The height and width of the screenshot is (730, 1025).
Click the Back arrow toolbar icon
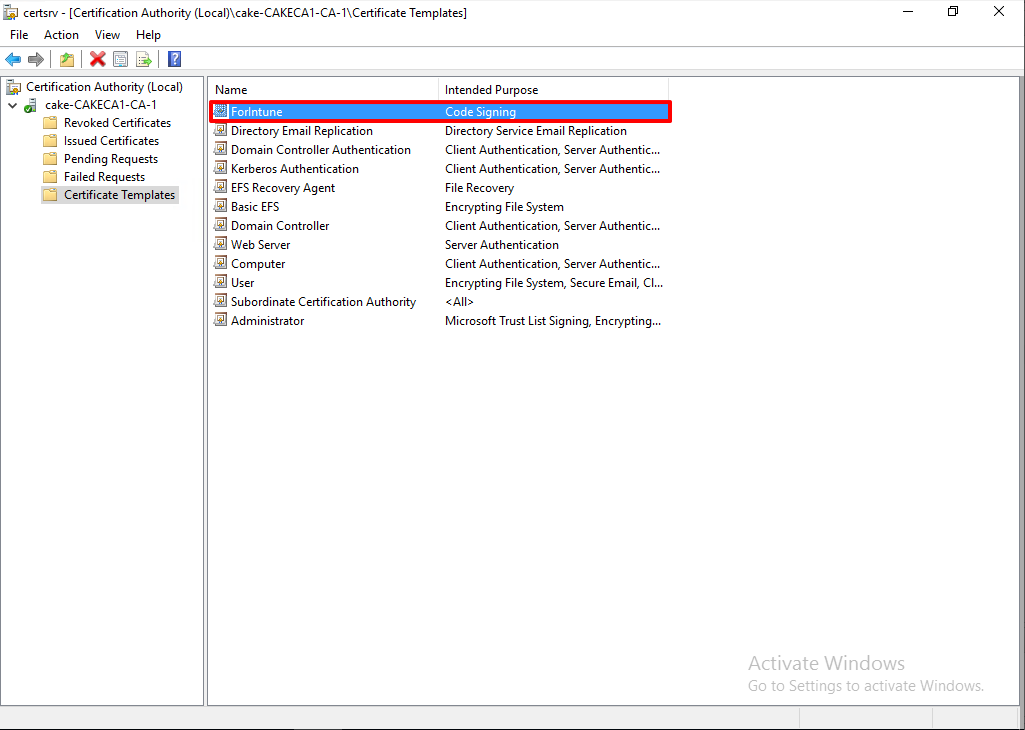(x=13, y=59)
